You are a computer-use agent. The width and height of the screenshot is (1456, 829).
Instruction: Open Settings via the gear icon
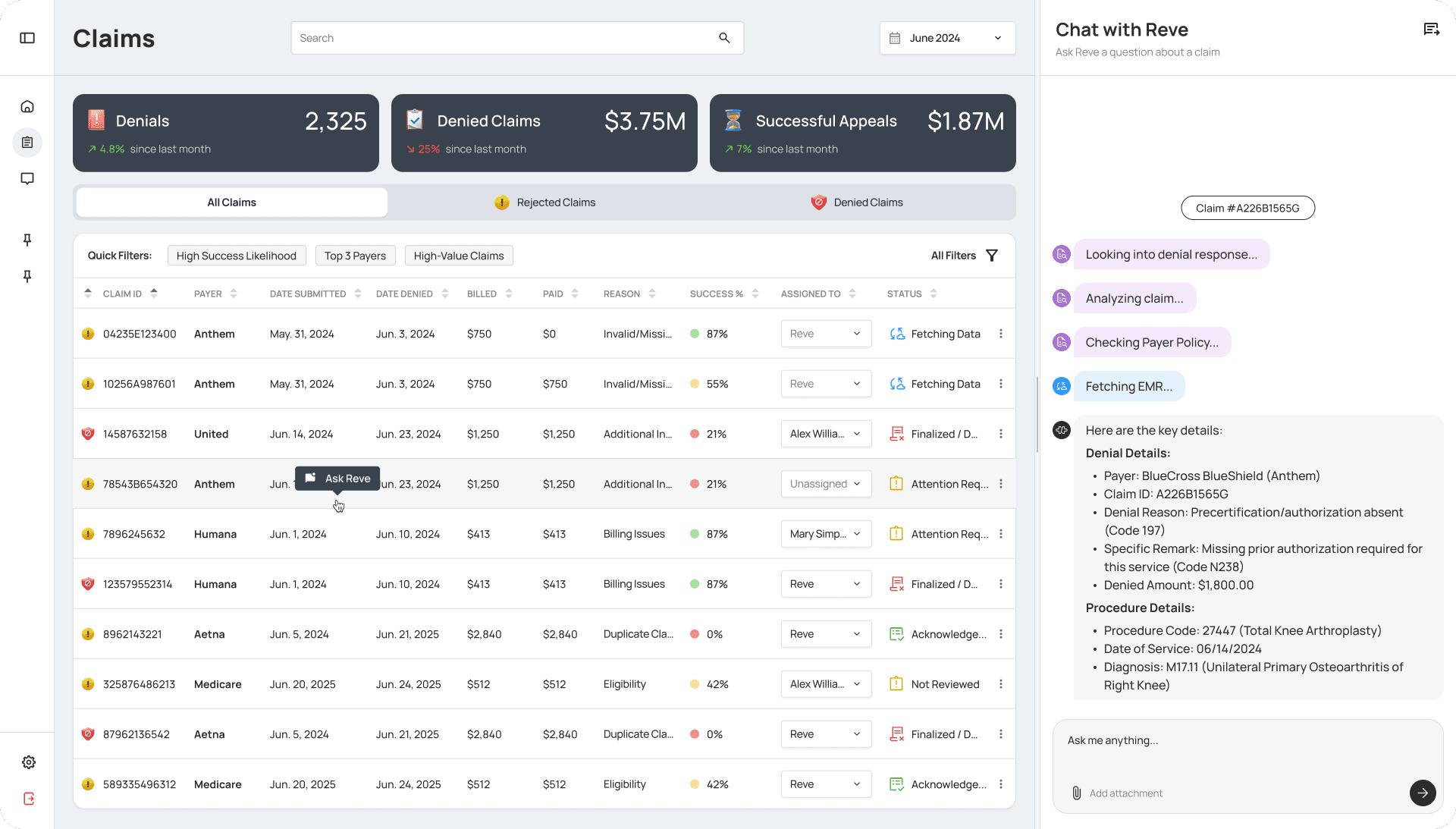tap(29, 762)
